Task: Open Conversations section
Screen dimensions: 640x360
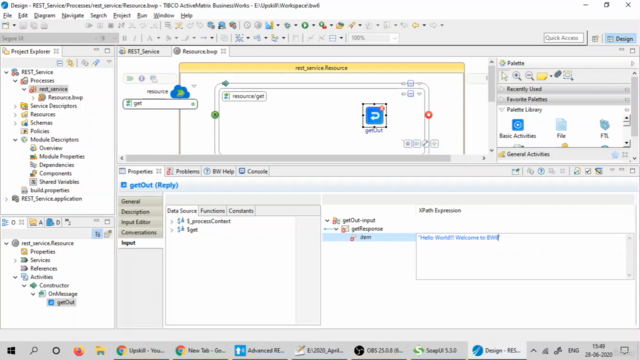Action: [140, 233]
